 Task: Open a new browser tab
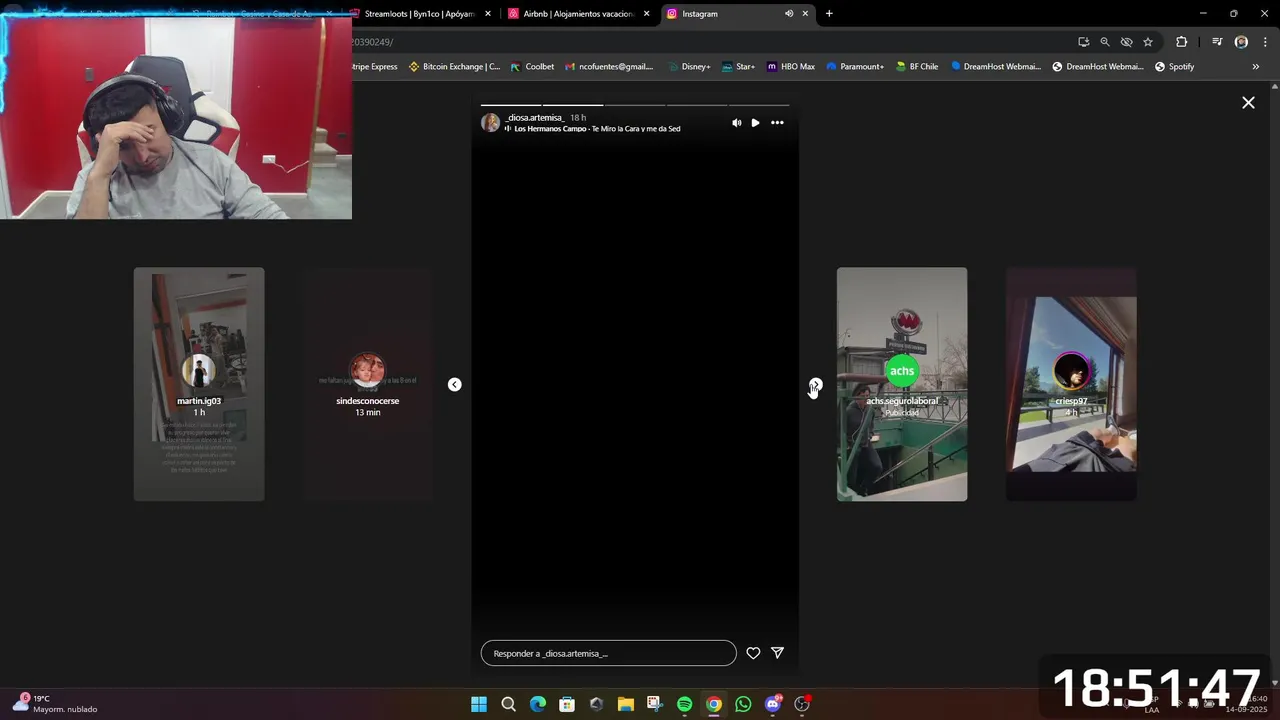pyautogui.click(x=829, y=14)
